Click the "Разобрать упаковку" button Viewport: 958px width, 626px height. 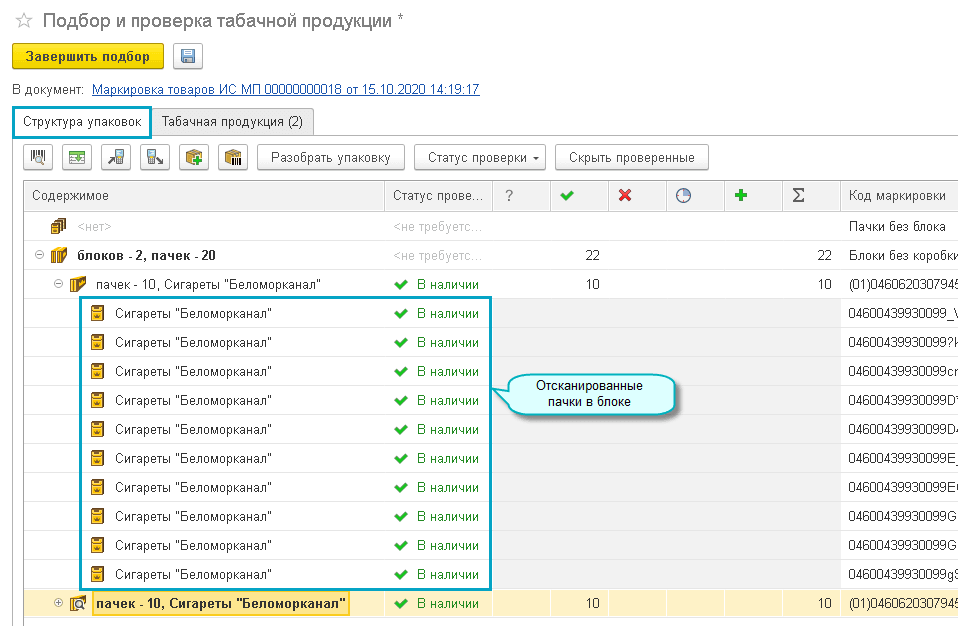(x=330, y=157)
